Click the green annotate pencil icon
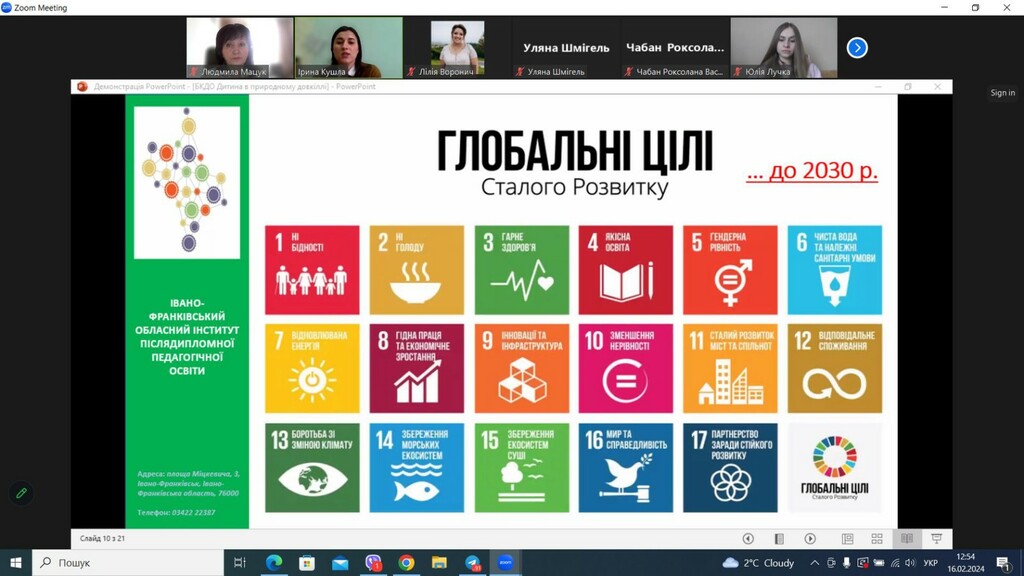This screenshot has width=1024, height=576. point(22,493)
